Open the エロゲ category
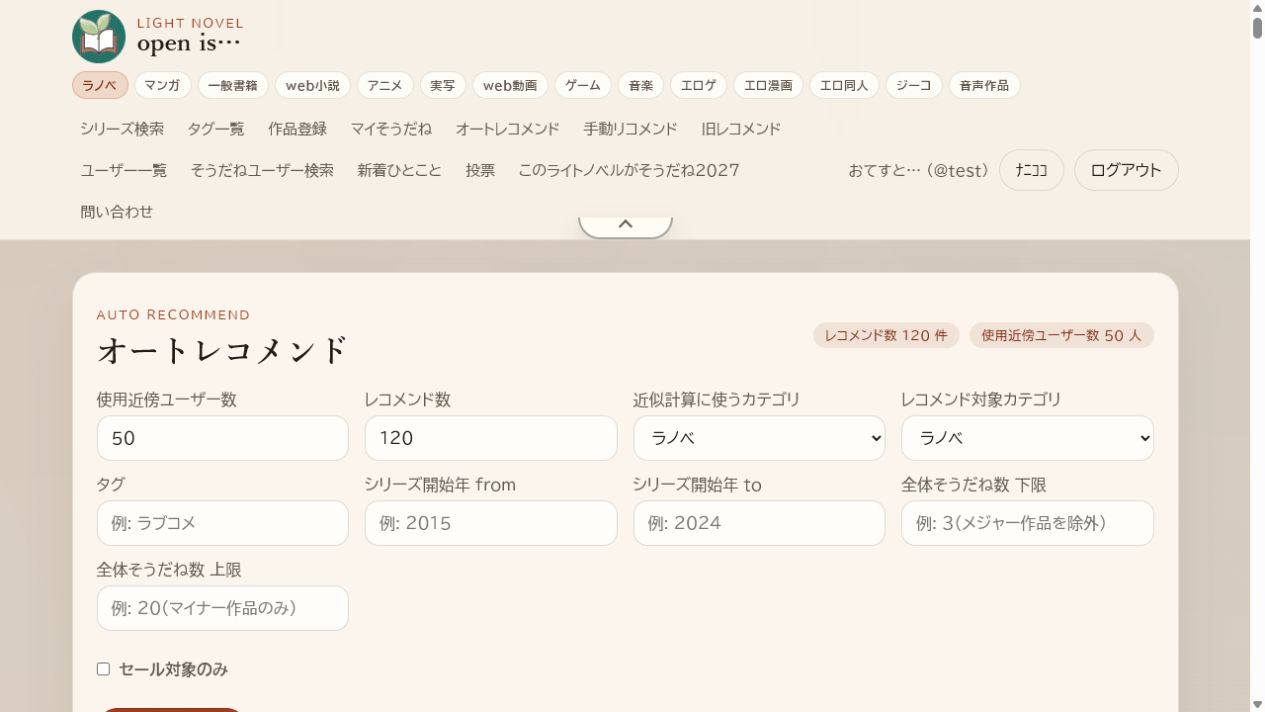 (x=699, y=85)
